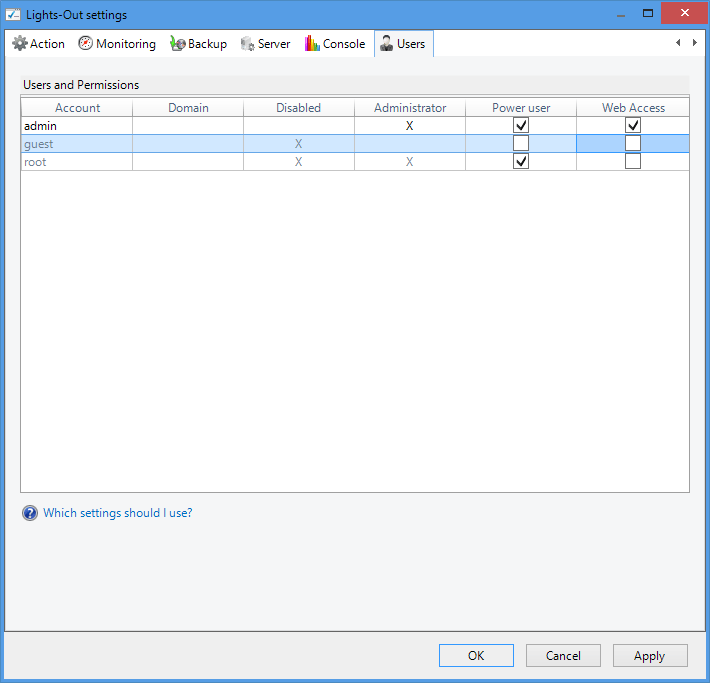
Task: Switch to the Monitoring tab
Action: 117,43
